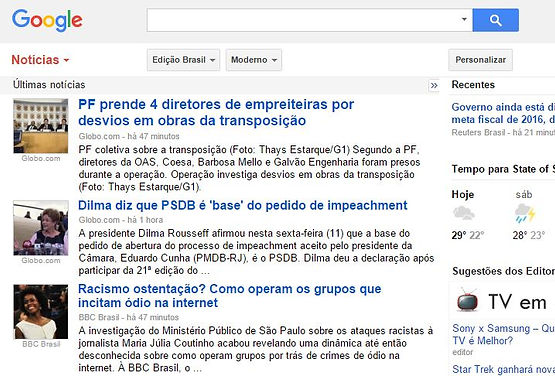Click the Recentes sidebar heading

473,85
